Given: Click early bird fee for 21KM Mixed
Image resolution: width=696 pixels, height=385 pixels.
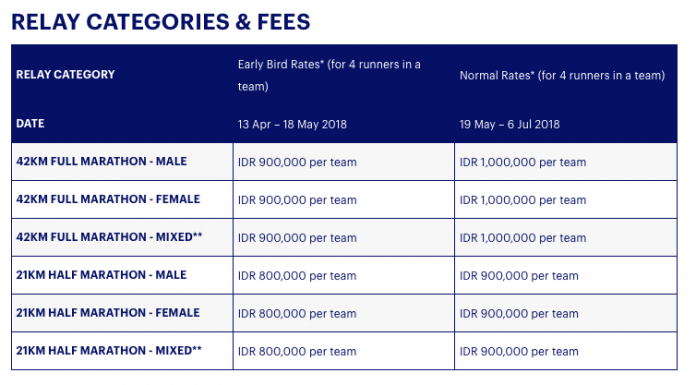Looking at the screenshot, I should click(297, 351).
